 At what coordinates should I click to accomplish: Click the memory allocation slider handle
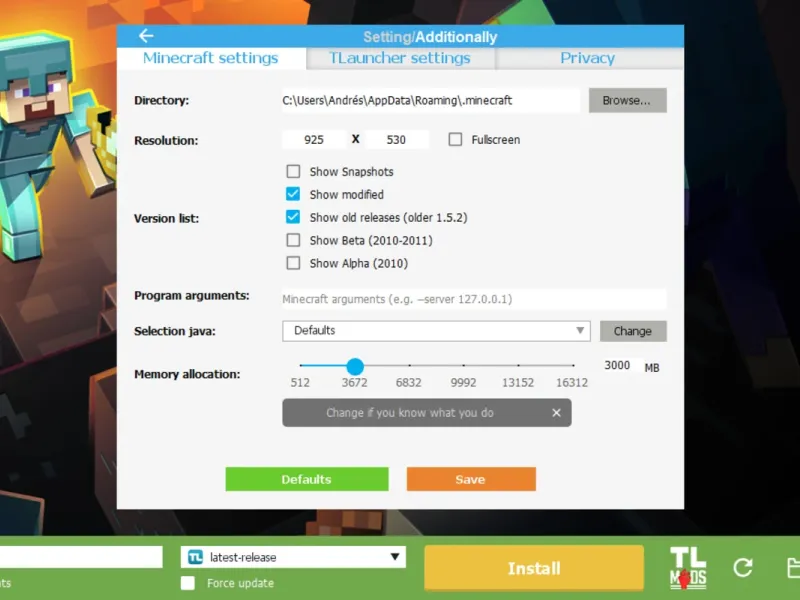pos(355,366)
